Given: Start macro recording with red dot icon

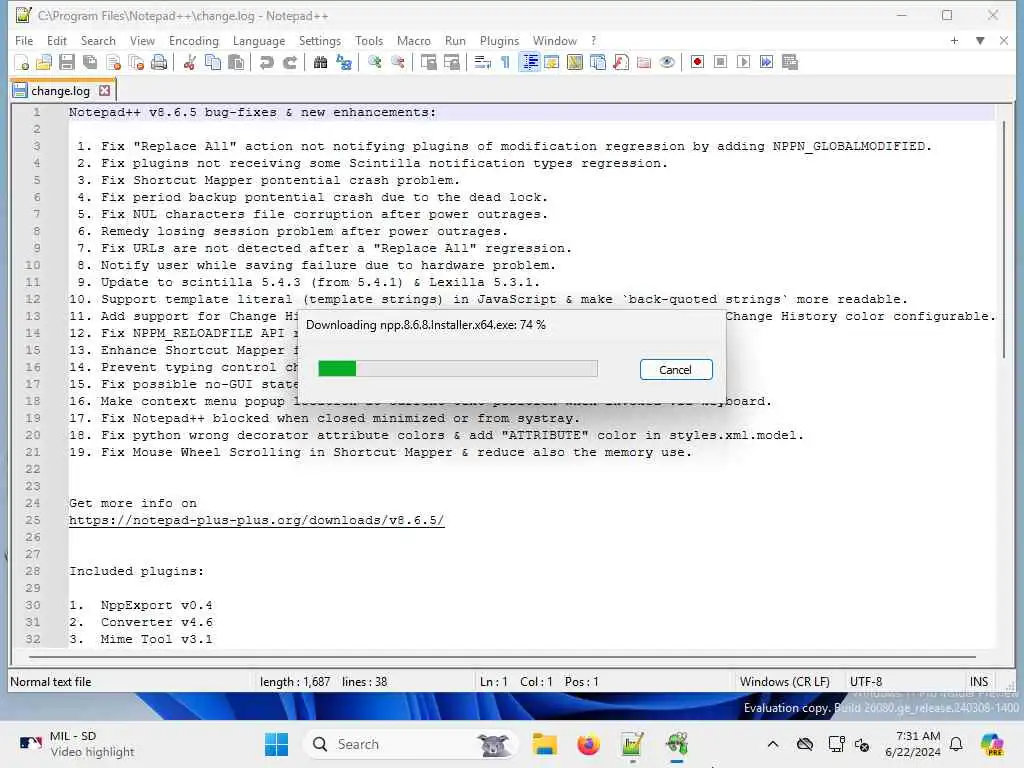Looking at the screenshot, I should (697, 63).
